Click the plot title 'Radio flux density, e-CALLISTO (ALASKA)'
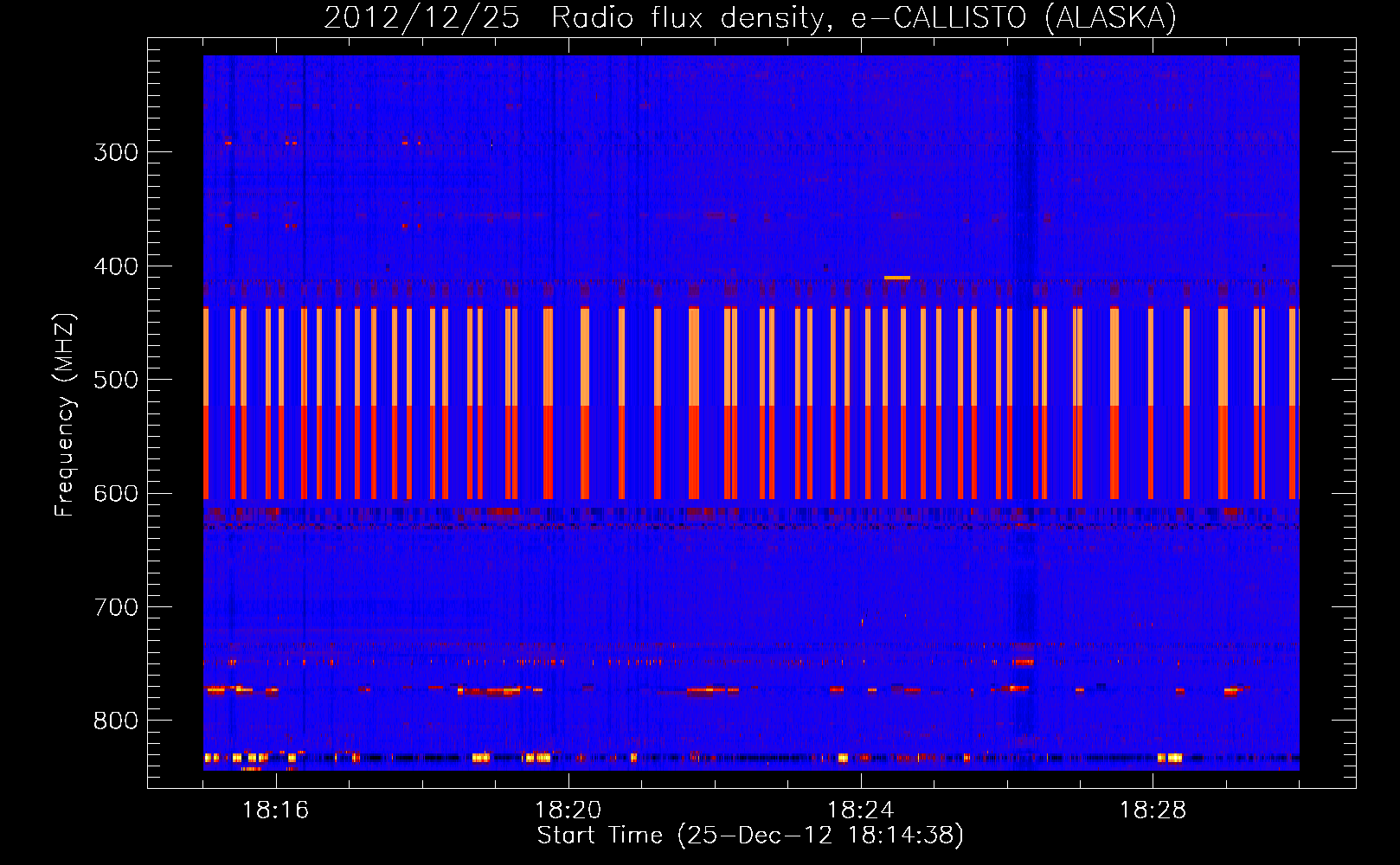Image resolution: width=1400 pixels, height=865 pixels. point(864,18)
